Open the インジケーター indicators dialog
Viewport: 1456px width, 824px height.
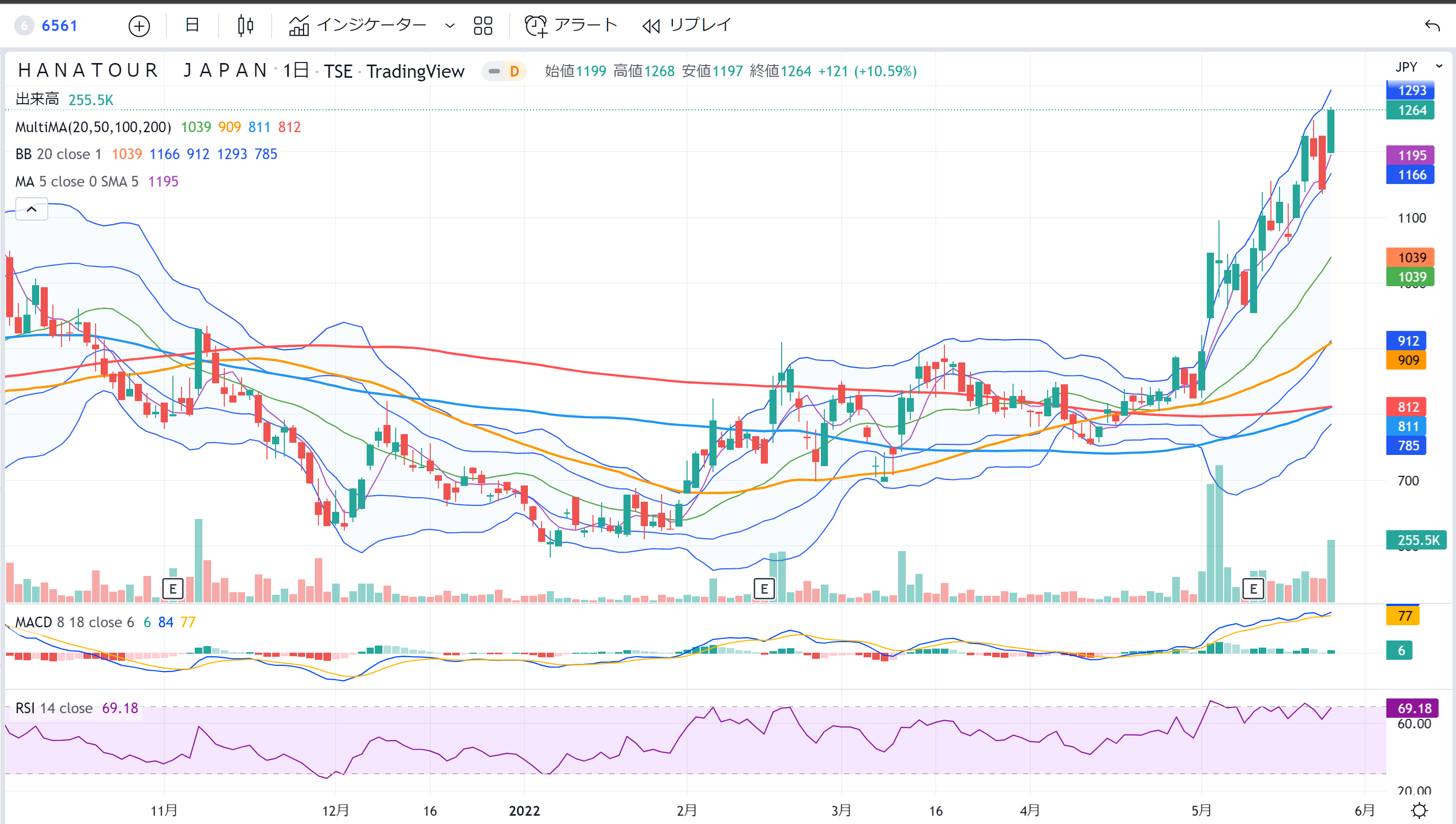click(x=357, y=25)
